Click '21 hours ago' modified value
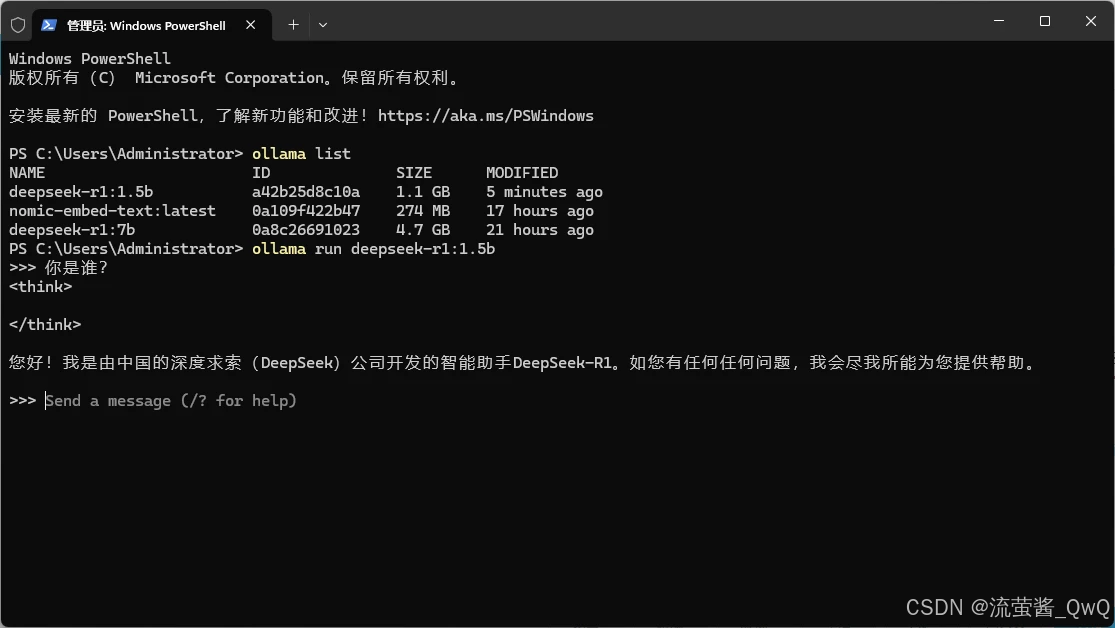The height and width of the screenshot is (628, 1115). click(540, 230)
